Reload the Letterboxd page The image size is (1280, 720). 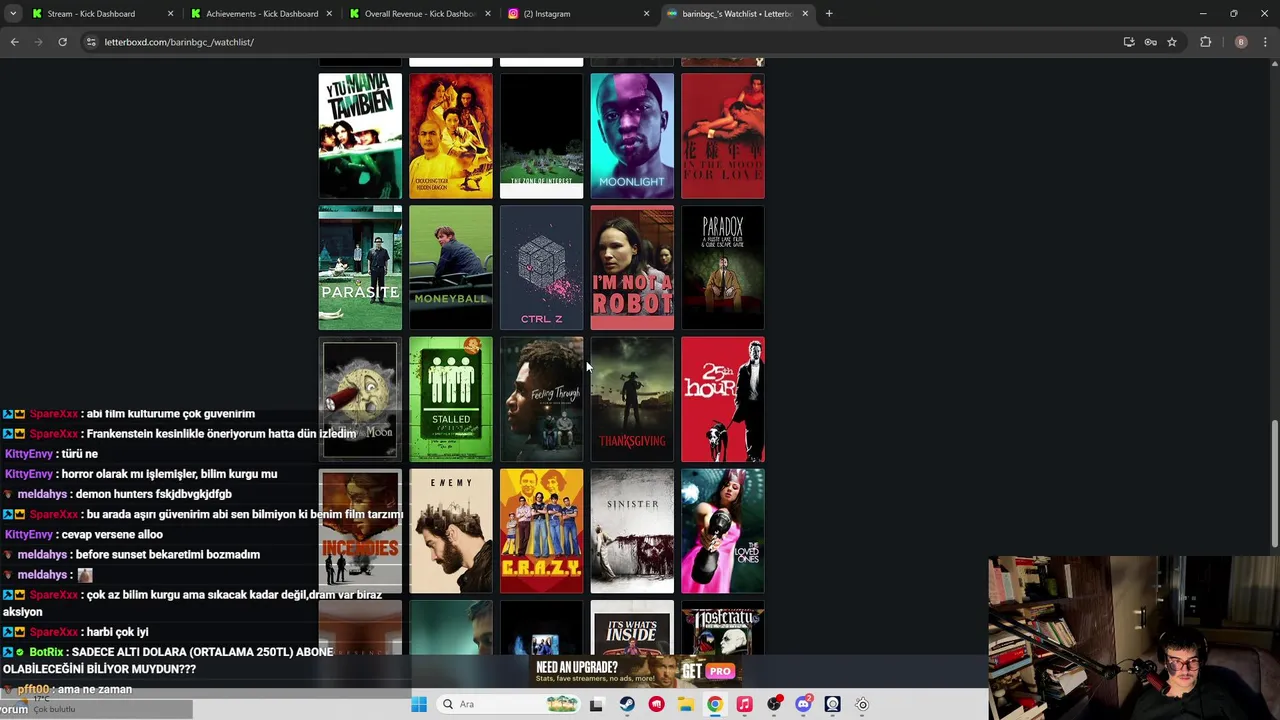coord(62,42)
